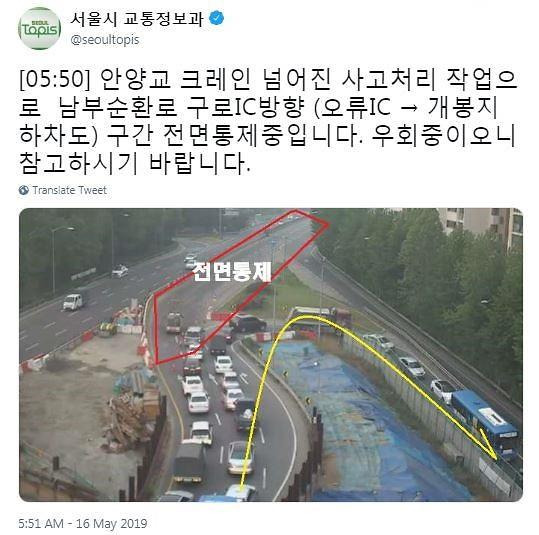
Task: Click the apartment building in the photo corner
Action: point(483,227)
